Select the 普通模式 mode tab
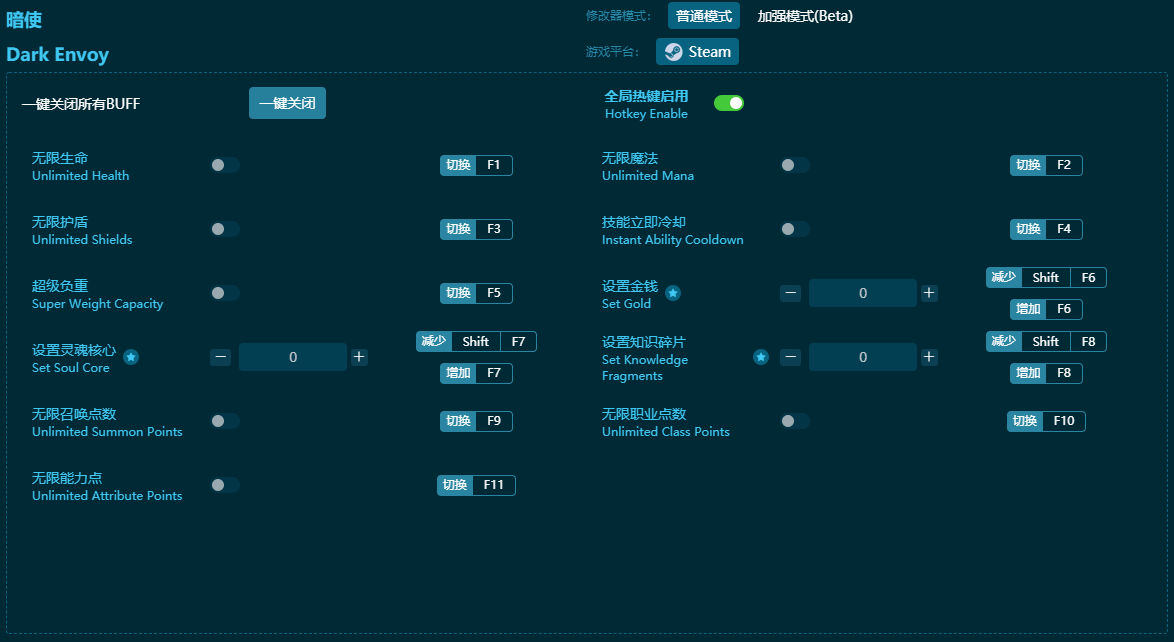1174x642 pixels. coord(701,16)
